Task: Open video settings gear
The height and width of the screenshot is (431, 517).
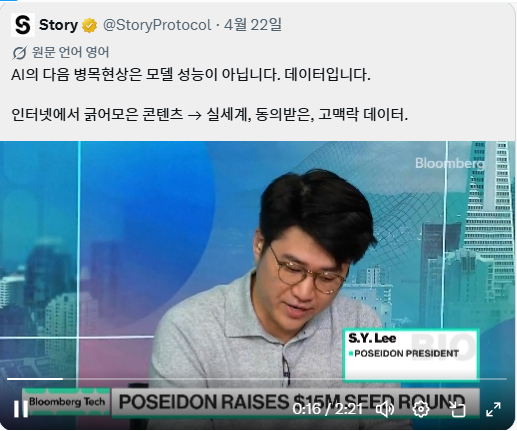Action: 421,409
